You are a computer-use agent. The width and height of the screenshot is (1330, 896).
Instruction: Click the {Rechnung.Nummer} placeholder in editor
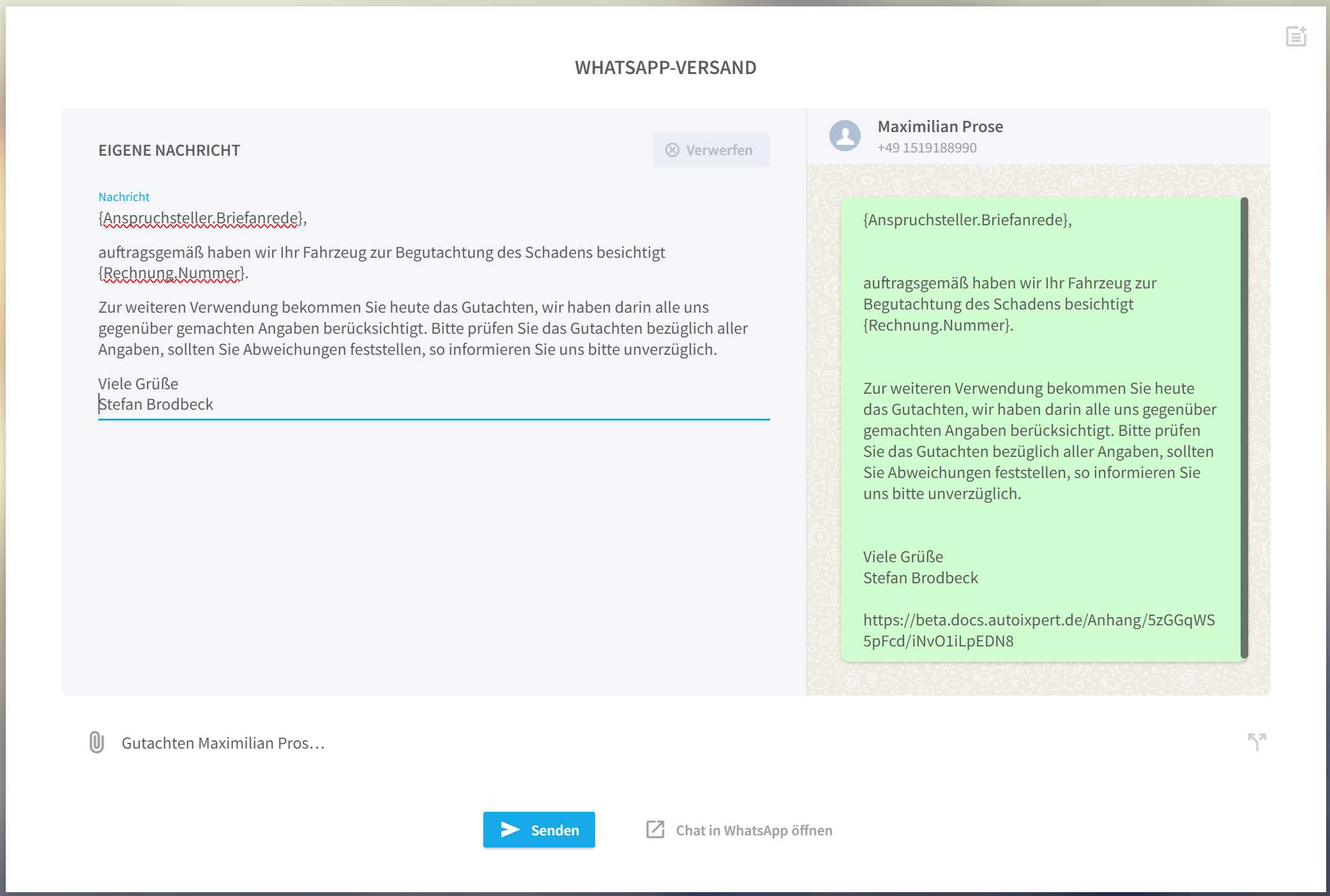click(x=172, y=273)
